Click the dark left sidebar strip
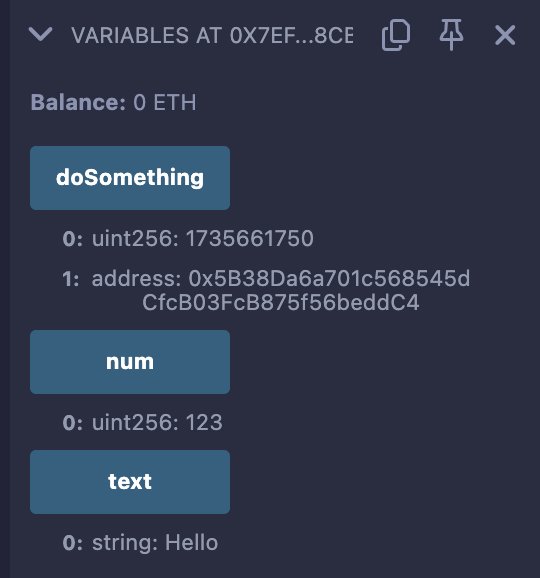The image size is (540, 578). [x=5, y=289]
